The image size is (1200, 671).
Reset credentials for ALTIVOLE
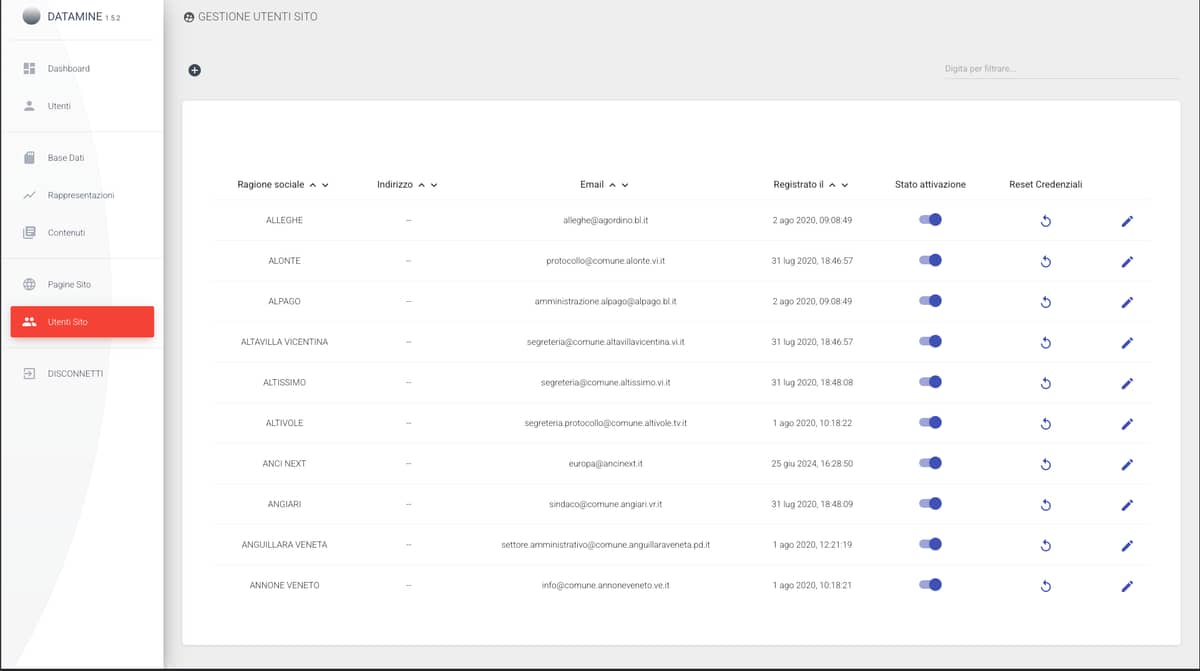point(1045,424)
